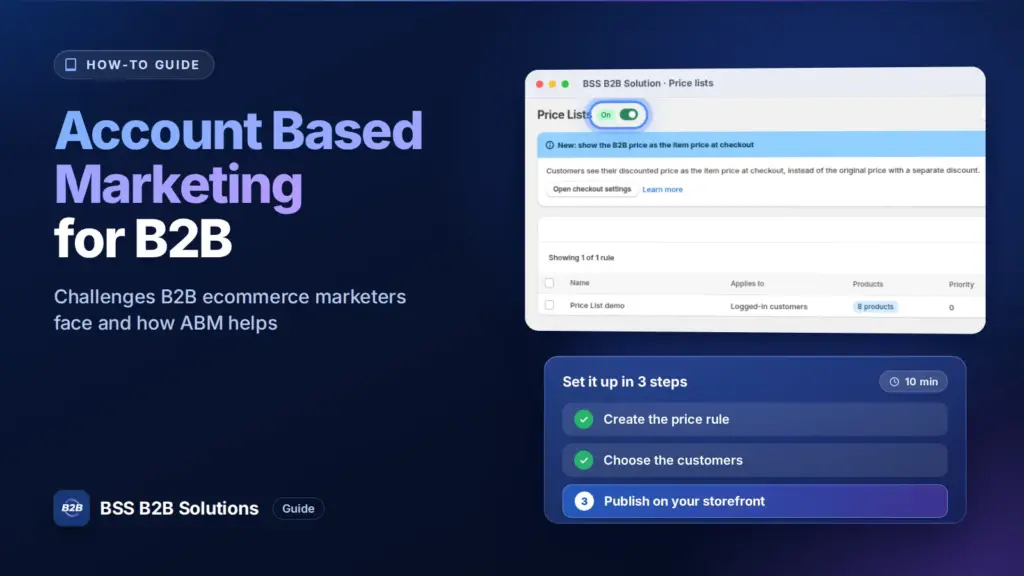Click the BSS B2B logo icon

click(x=71, y=508)
